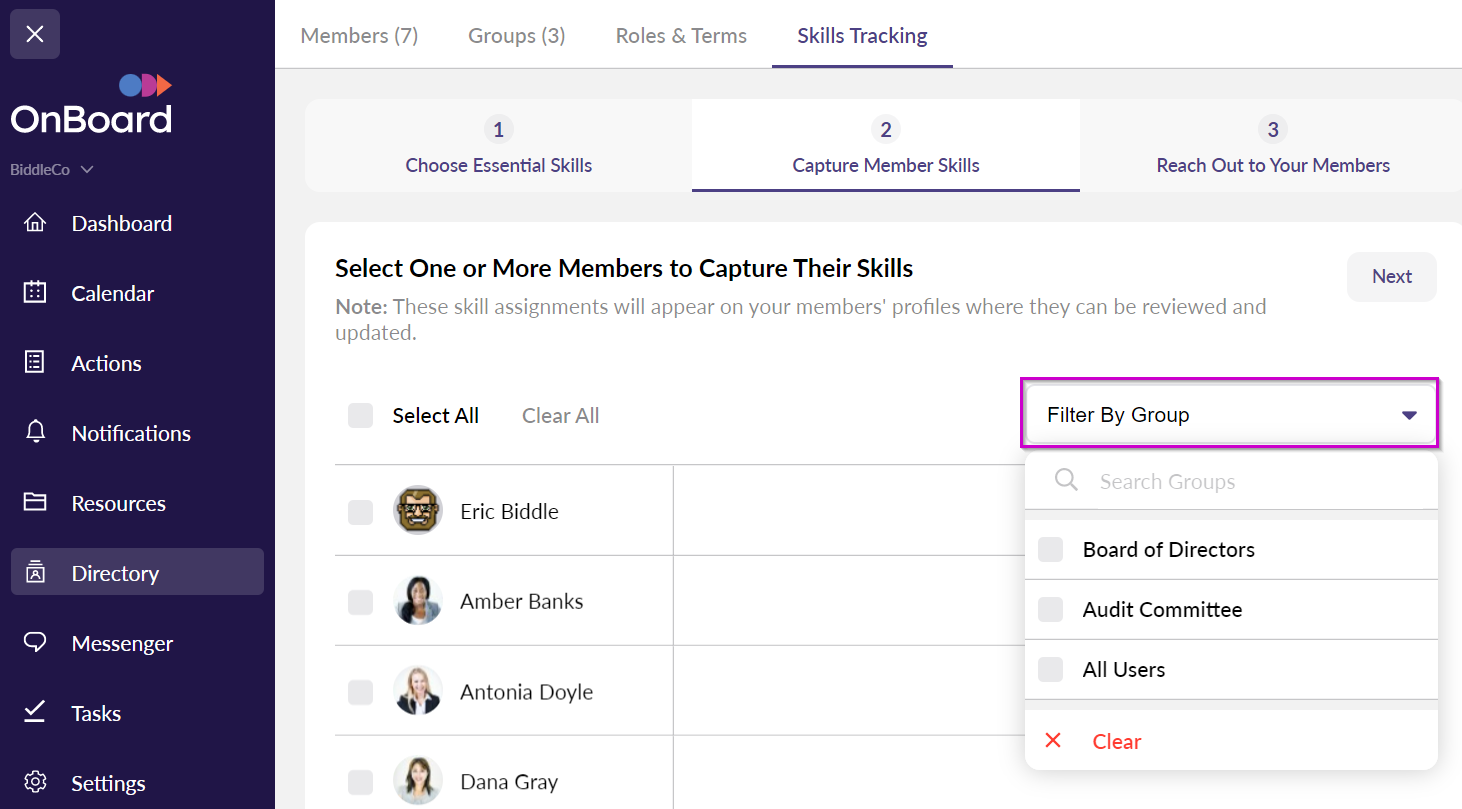Screen dimensions: 1462x809
Task: Open the Groups (3) tab
Action: 516,36
